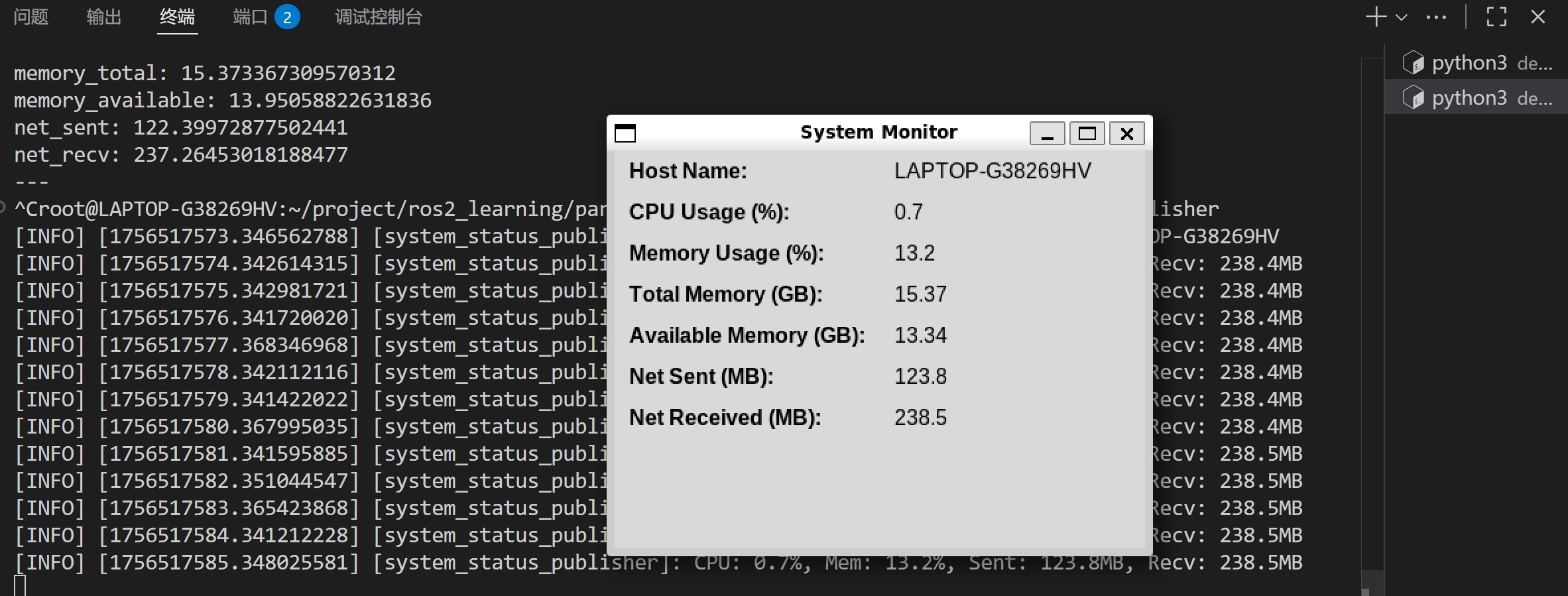This screenshot has width=1568, height=596.
Task: Switch to the 调试控制台 tab
Action: [x=378, y=17]
